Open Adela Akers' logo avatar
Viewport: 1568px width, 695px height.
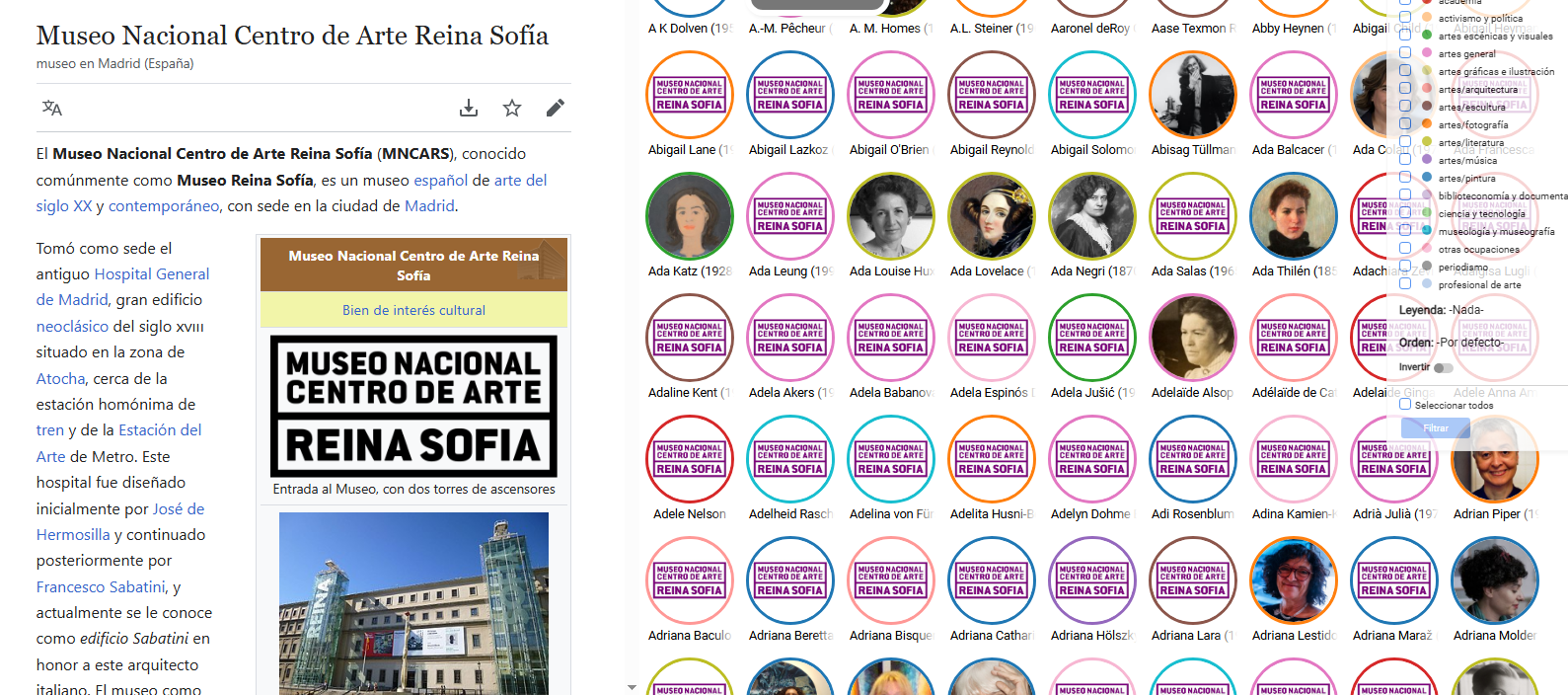790,338
